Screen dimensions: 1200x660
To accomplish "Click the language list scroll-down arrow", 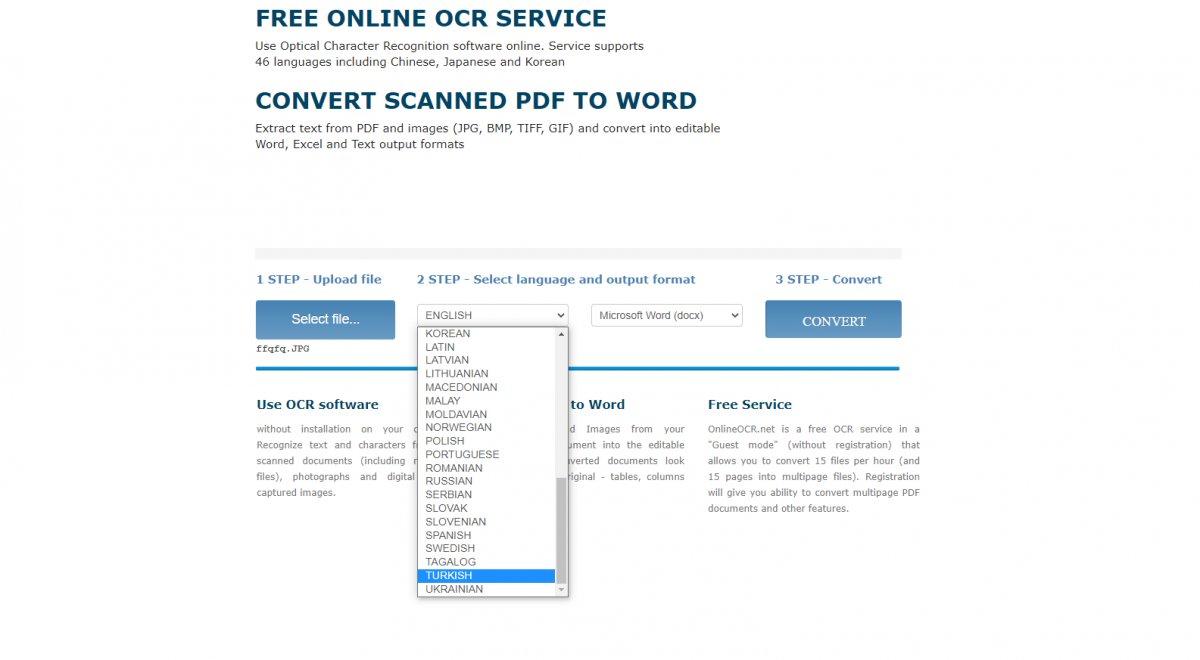I will (x=561, y=590).
